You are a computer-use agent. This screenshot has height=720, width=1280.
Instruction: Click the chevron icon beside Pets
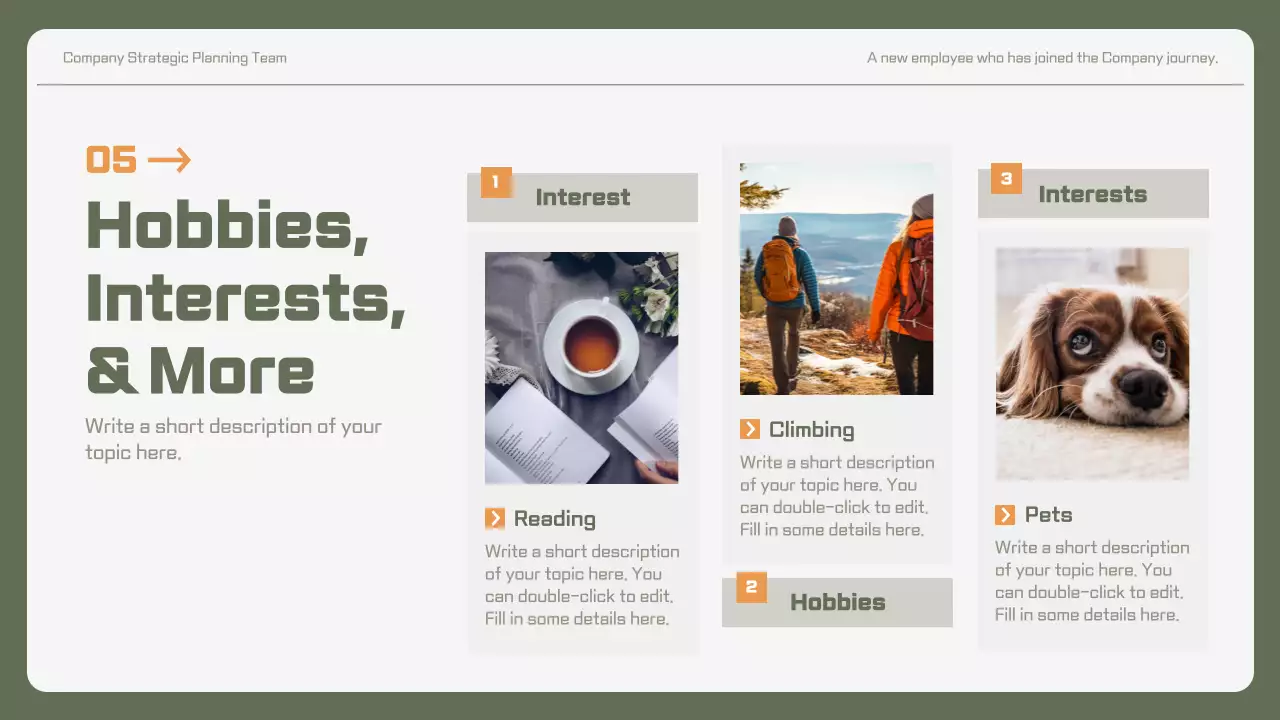click(1005, 515)
